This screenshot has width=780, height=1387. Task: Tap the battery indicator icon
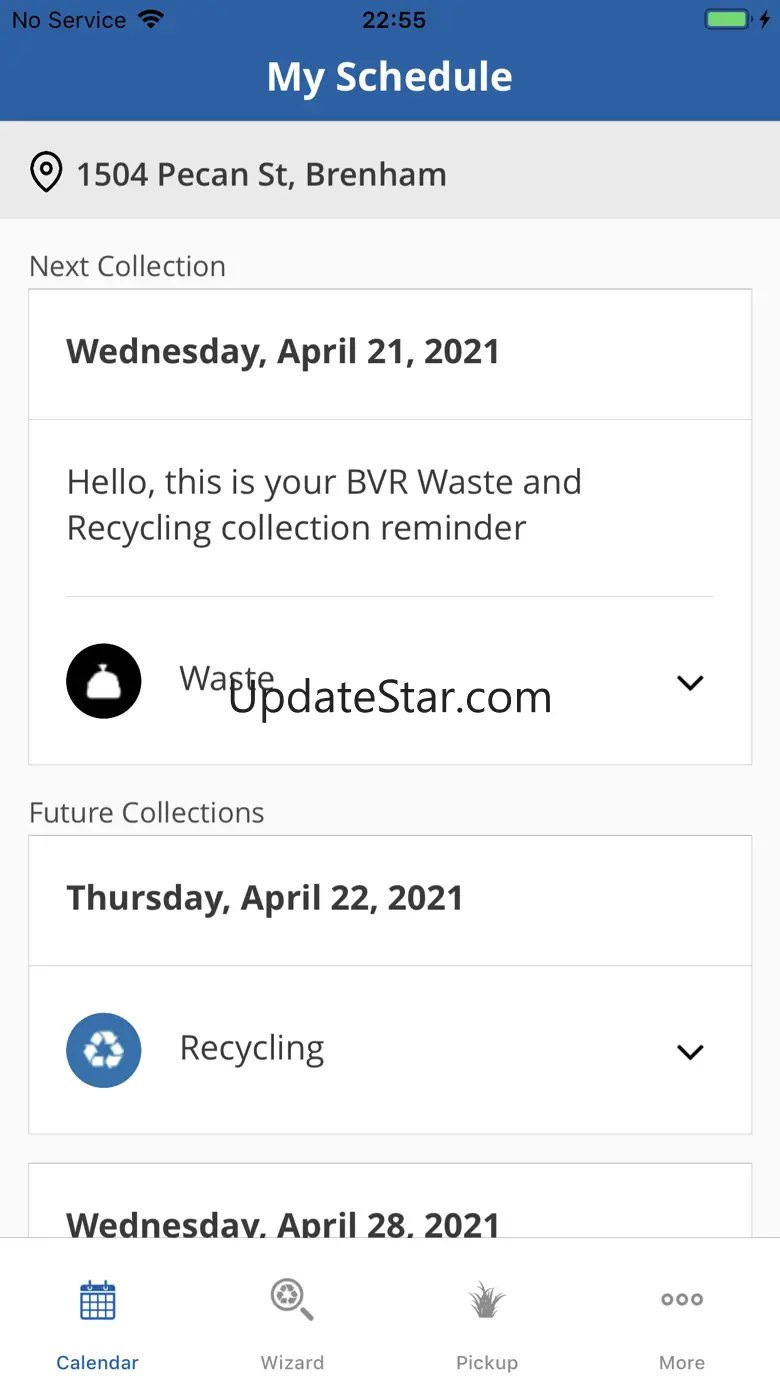coord(728,20)
